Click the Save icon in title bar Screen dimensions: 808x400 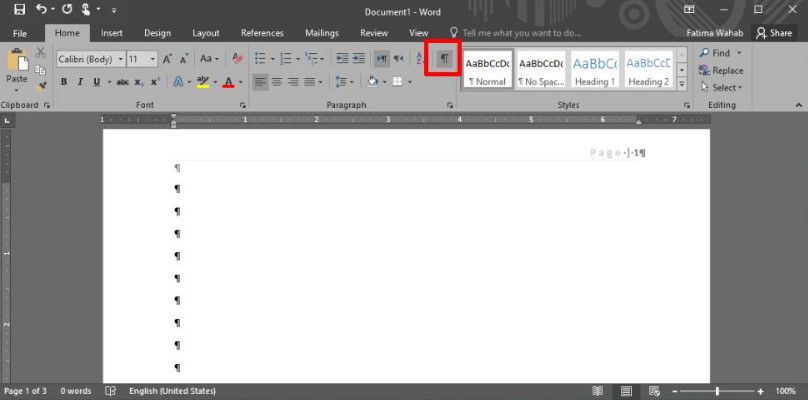click(19, 9)
